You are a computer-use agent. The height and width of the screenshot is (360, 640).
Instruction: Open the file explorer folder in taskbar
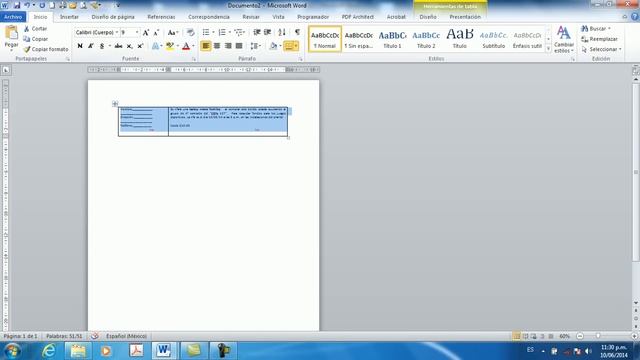point(78,351)
